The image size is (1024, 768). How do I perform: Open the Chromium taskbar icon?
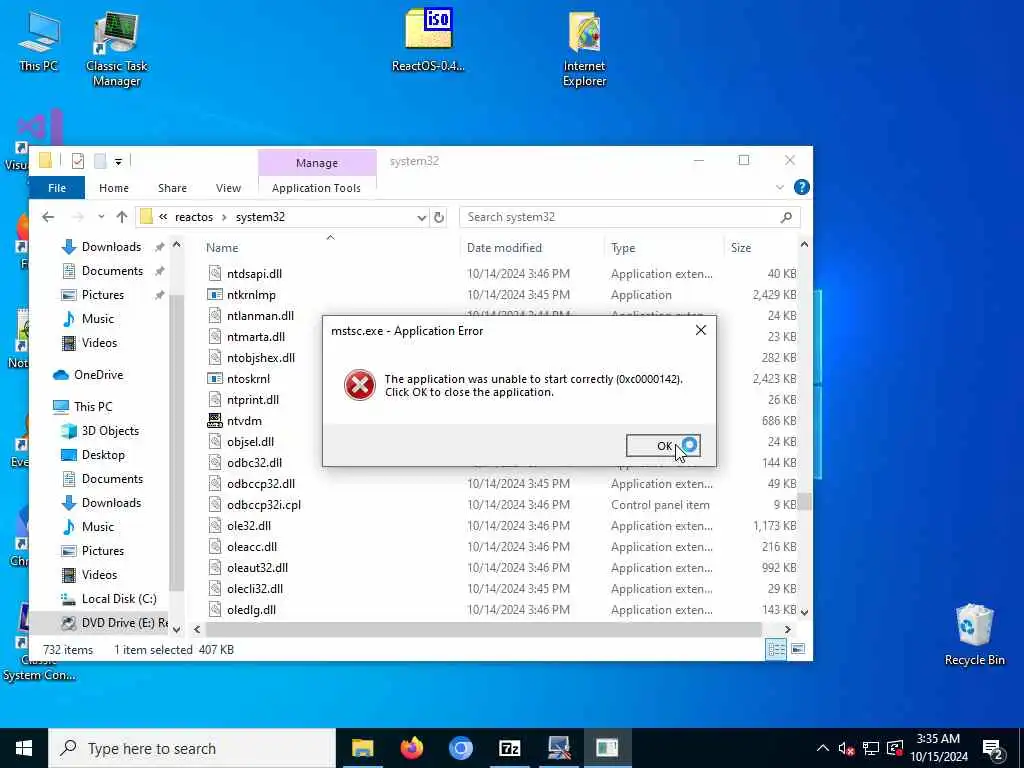pyautogui.click(x=460, y=748)
